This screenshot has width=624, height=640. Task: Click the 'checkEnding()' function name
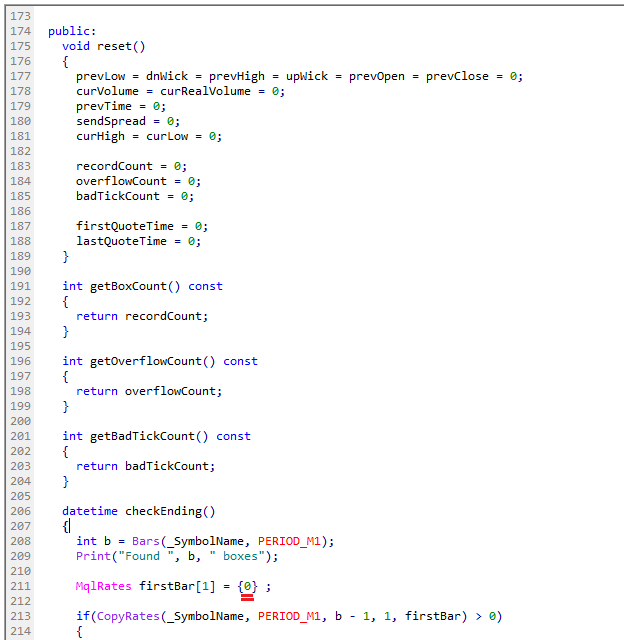point(170,511)
